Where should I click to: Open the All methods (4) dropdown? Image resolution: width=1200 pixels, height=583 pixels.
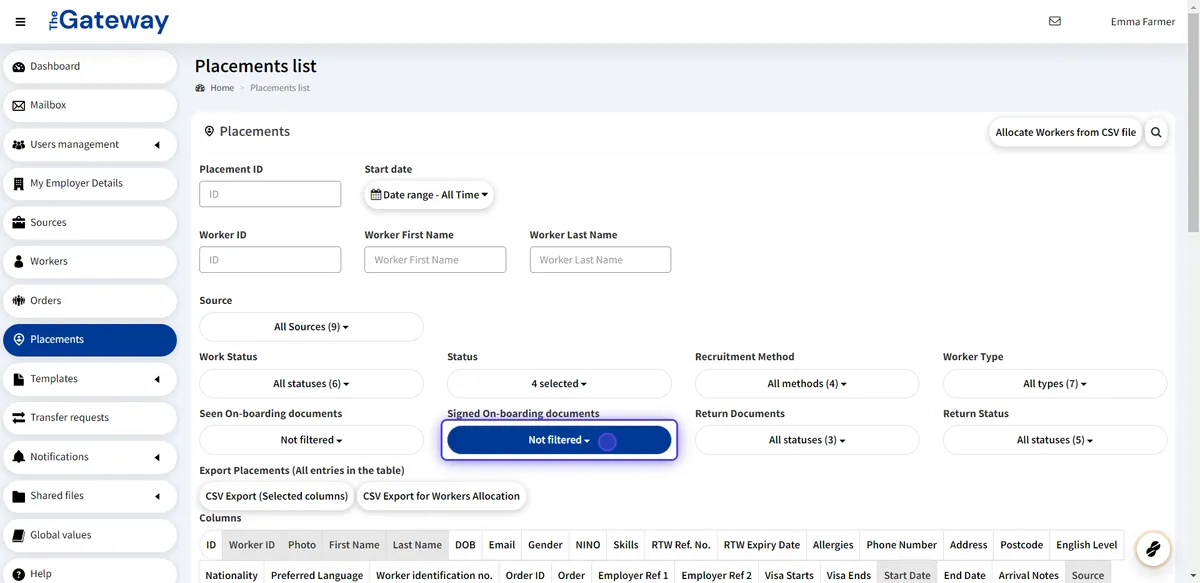[807, 384]
